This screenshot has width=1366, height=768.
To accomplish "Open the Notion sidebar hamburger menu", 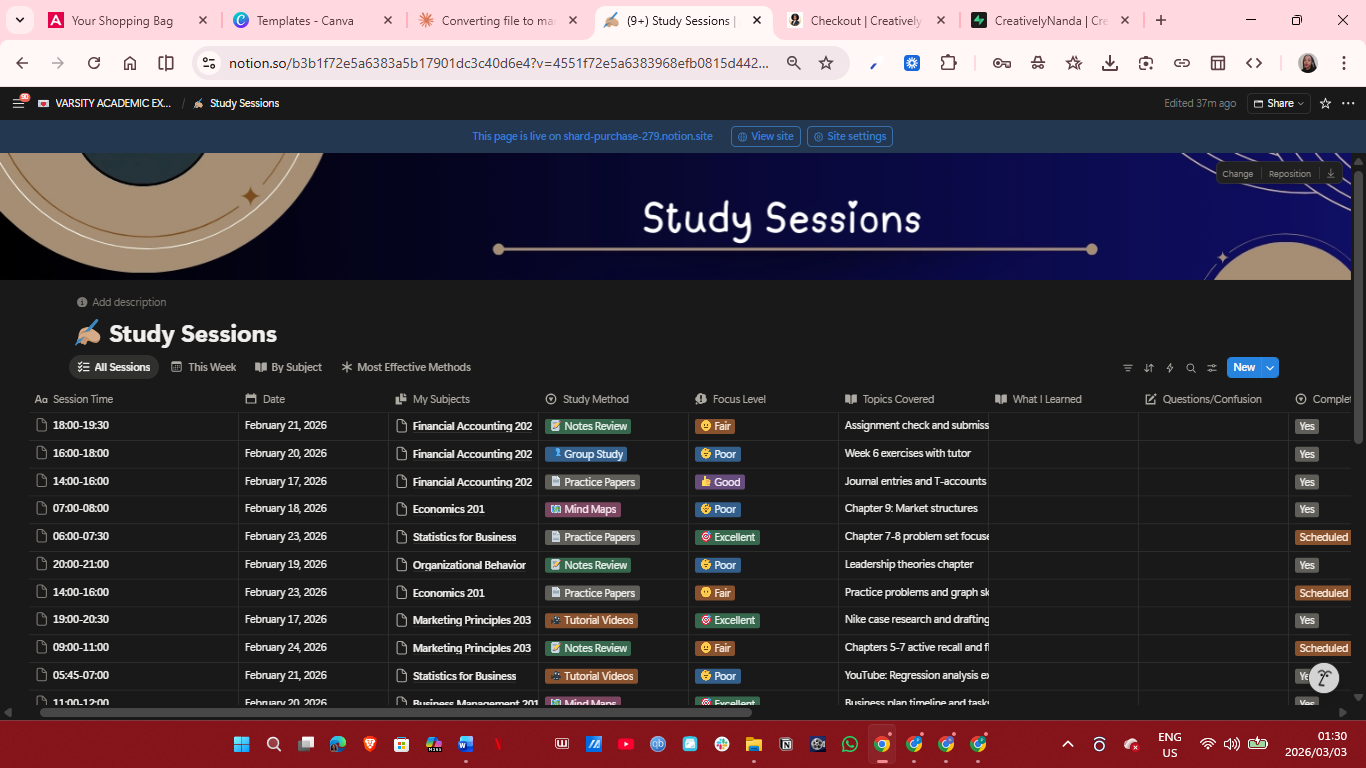I will tap(18, 102).
